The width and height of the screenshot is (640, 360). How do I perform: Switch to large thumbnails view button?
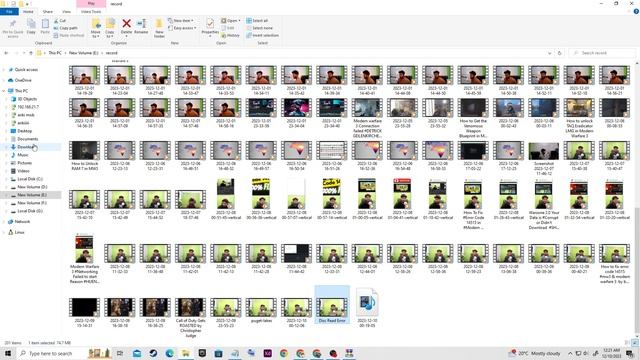click(635, 342)
